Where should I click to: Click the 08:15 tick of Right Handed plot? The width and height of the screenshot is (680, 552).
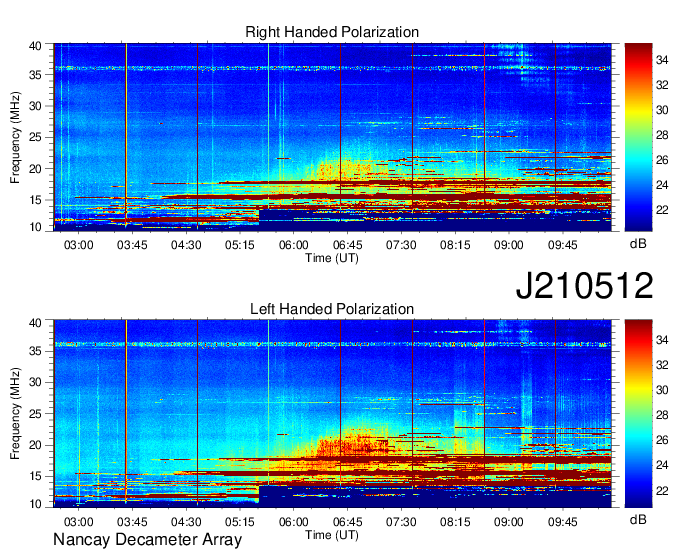tap(455, 245)
